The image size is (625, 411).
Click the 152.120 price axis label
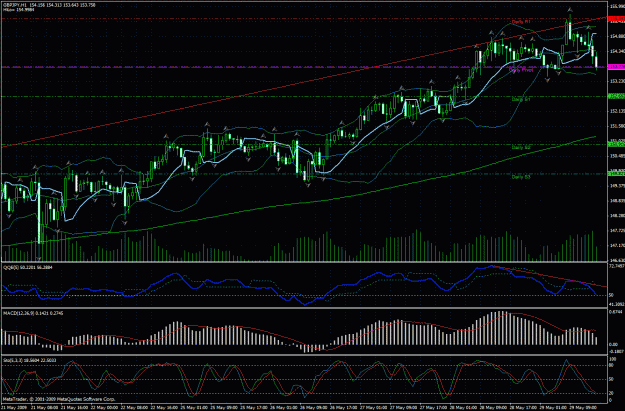[617, 111]
